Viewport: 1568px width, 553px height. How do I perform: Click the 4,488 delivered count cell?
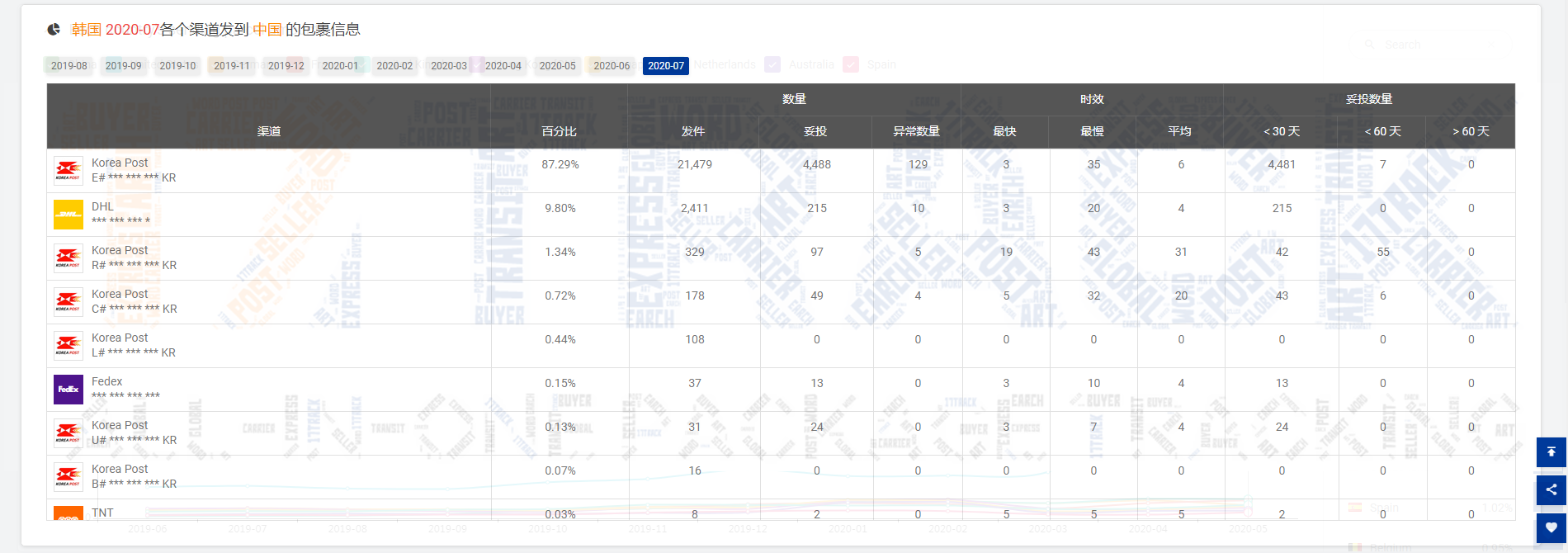point(817,164)
